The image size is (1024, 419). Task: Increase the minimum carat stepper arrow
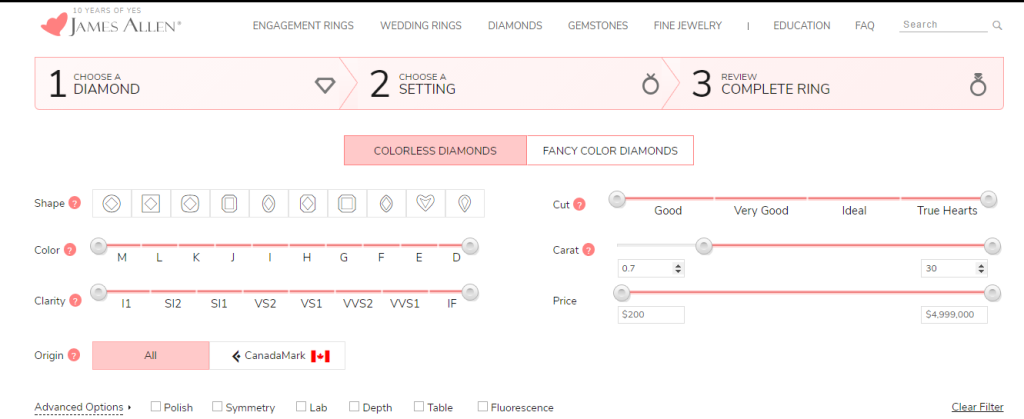(678, 265)
